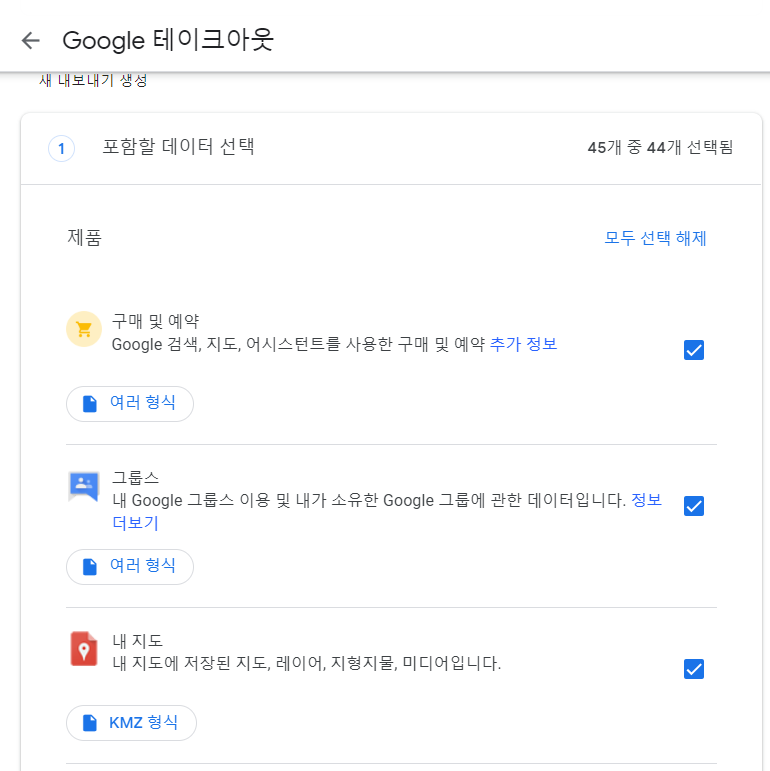This screenshot has width=770, height=771.
Task: Open 여러 형식 button under 그룹스
Action: point(130,566)
